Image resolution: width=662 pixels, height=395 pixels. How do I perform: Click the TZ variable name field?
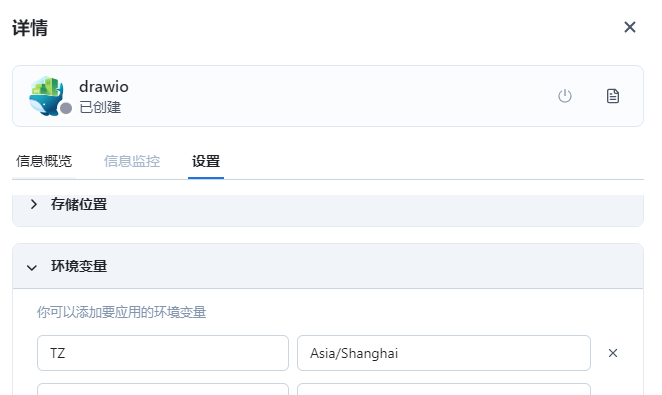point(163,353)
